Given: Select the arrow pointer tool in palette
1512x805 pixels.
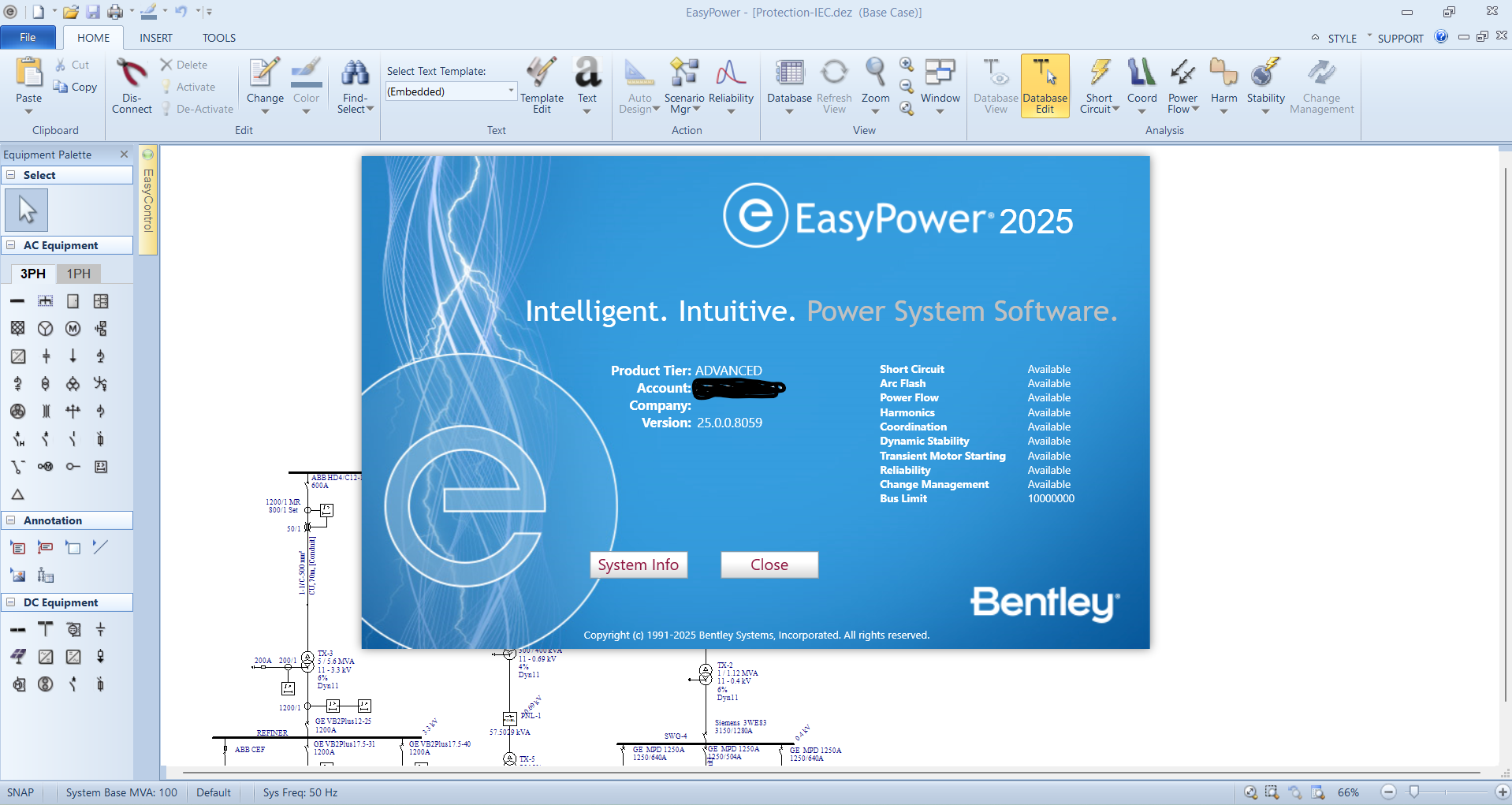Looking at the screenshot, I should click(x=28, y=211).
